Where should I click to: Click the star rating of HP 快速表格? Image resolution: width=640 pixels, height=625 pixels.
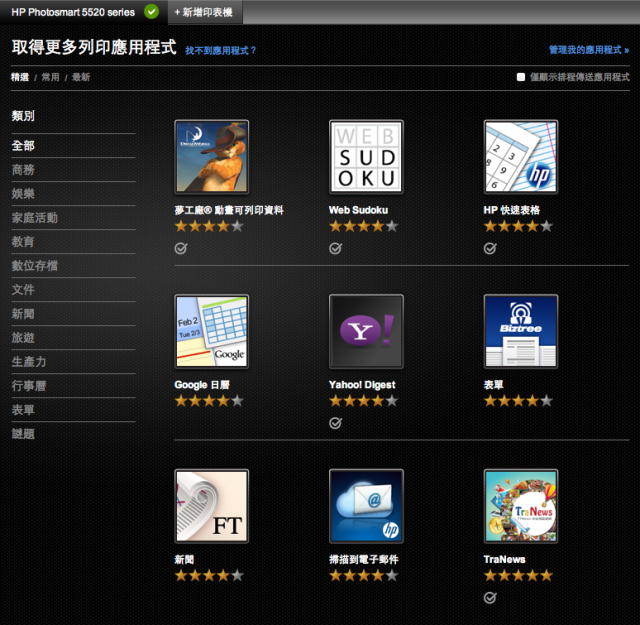pyautogui.click(x=518, y=226)
